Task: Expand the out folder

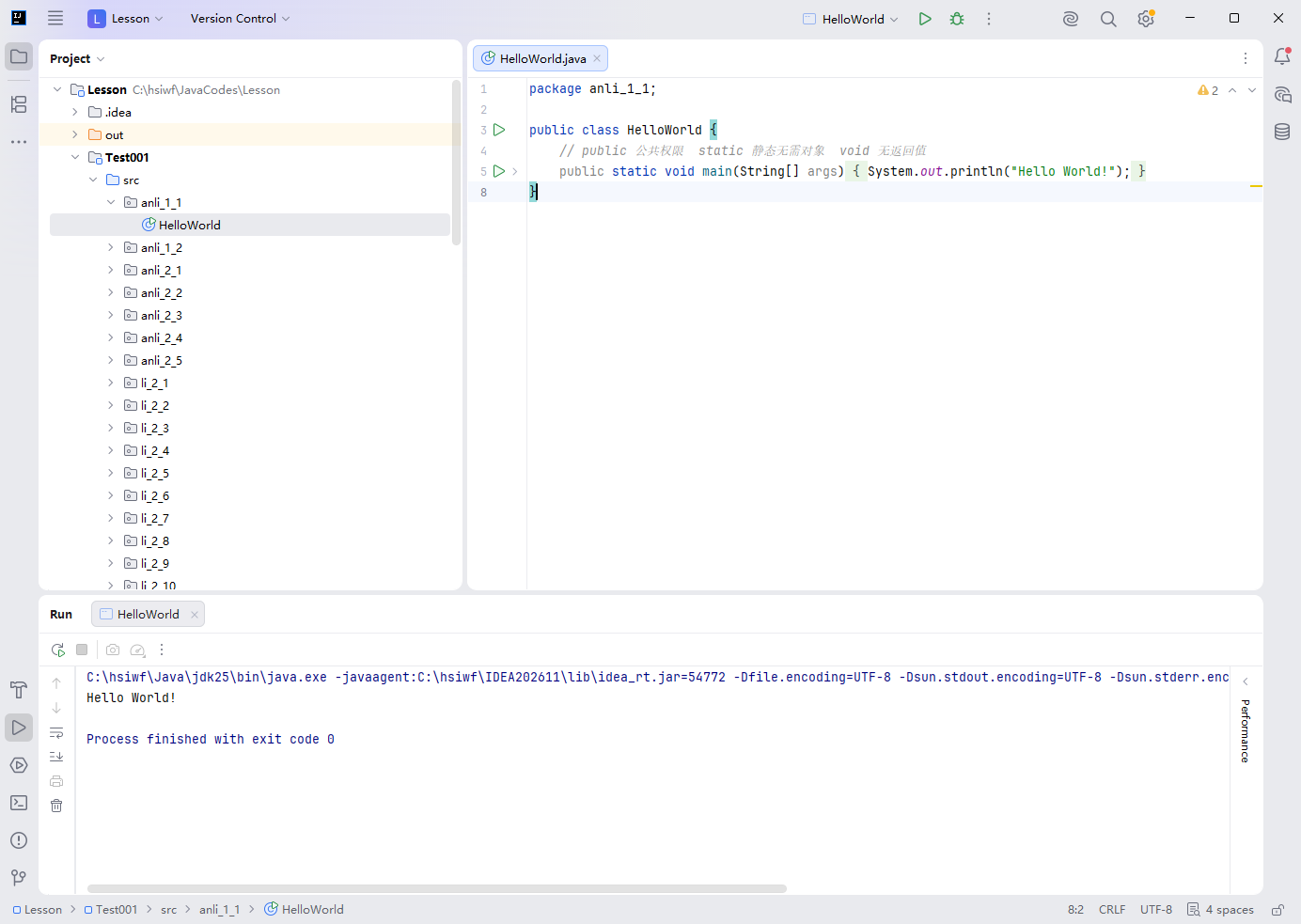Action: [x=75, y=134]
